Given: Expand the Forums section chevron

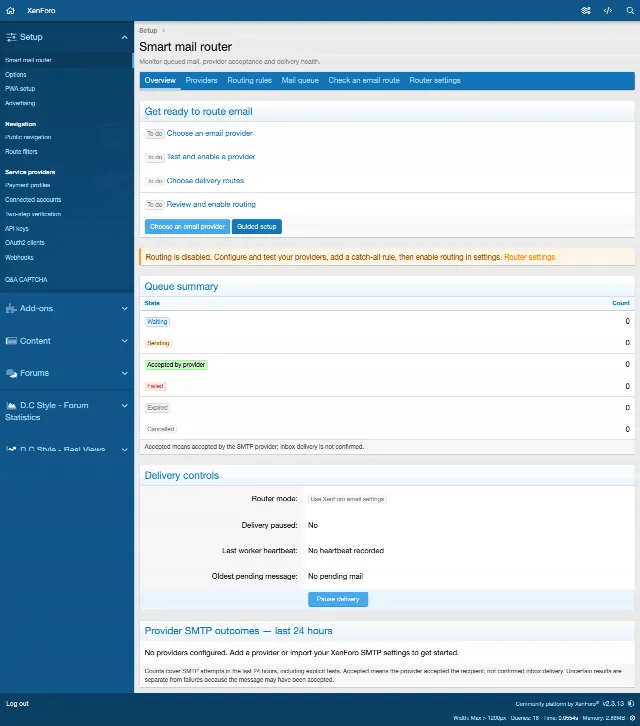Looking at the screenshot, I should coord(125,373).
